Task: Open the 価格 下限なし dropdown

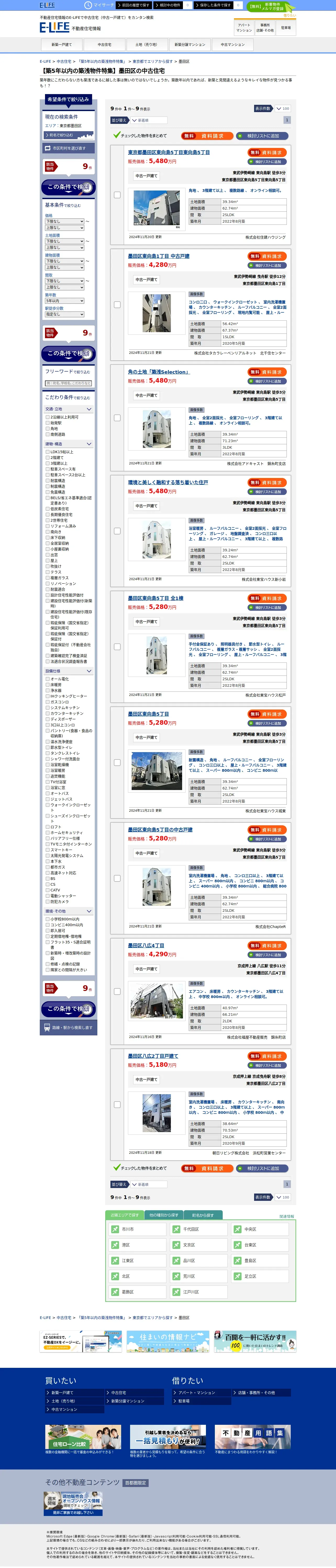Action: click(x=65, y=222)
